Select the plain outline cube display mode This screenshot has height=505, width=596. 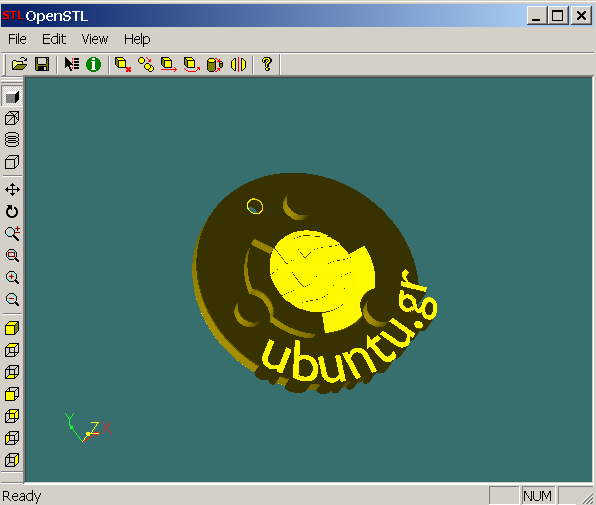coord(12,162)
